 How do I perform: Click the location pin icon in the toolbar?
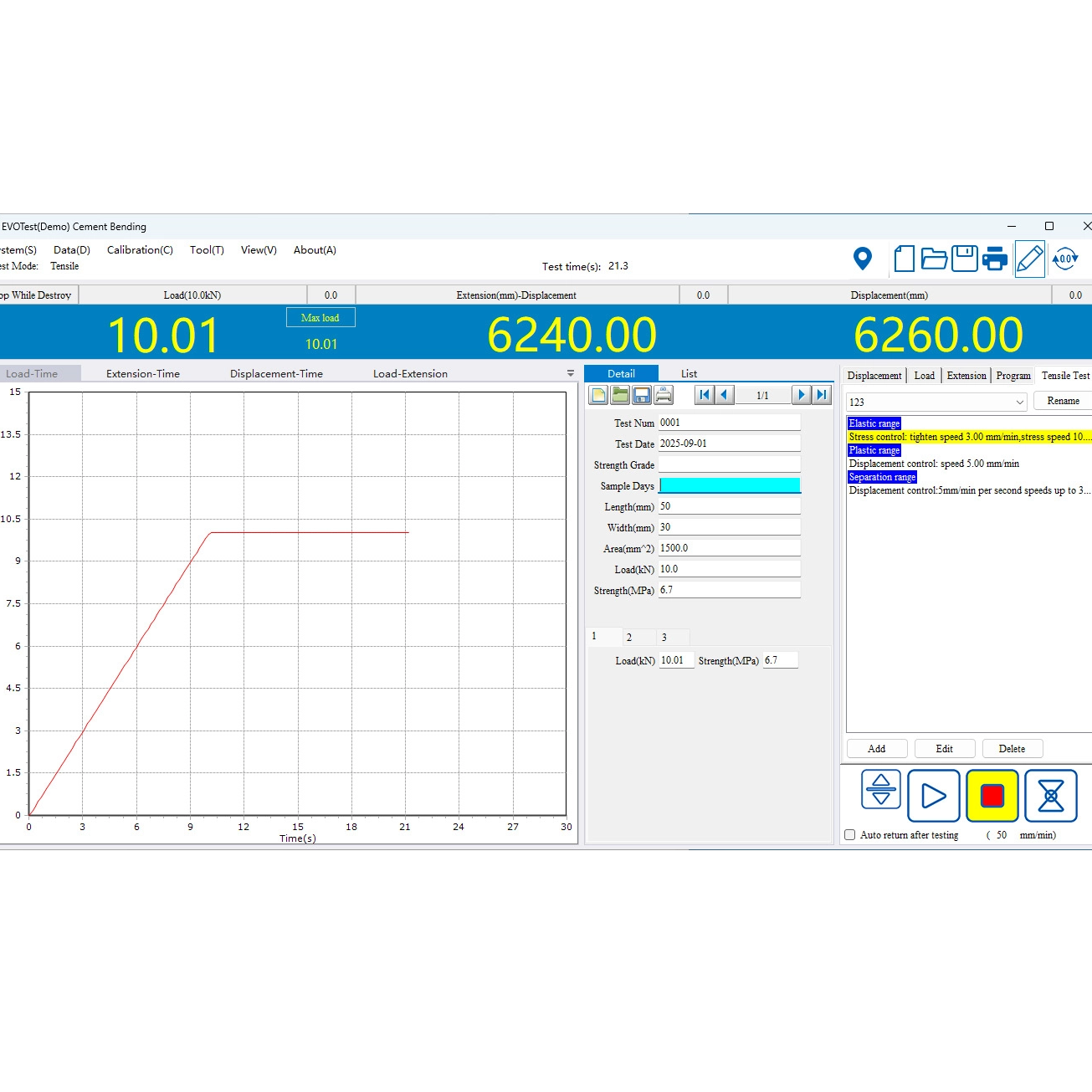[862, 259]
